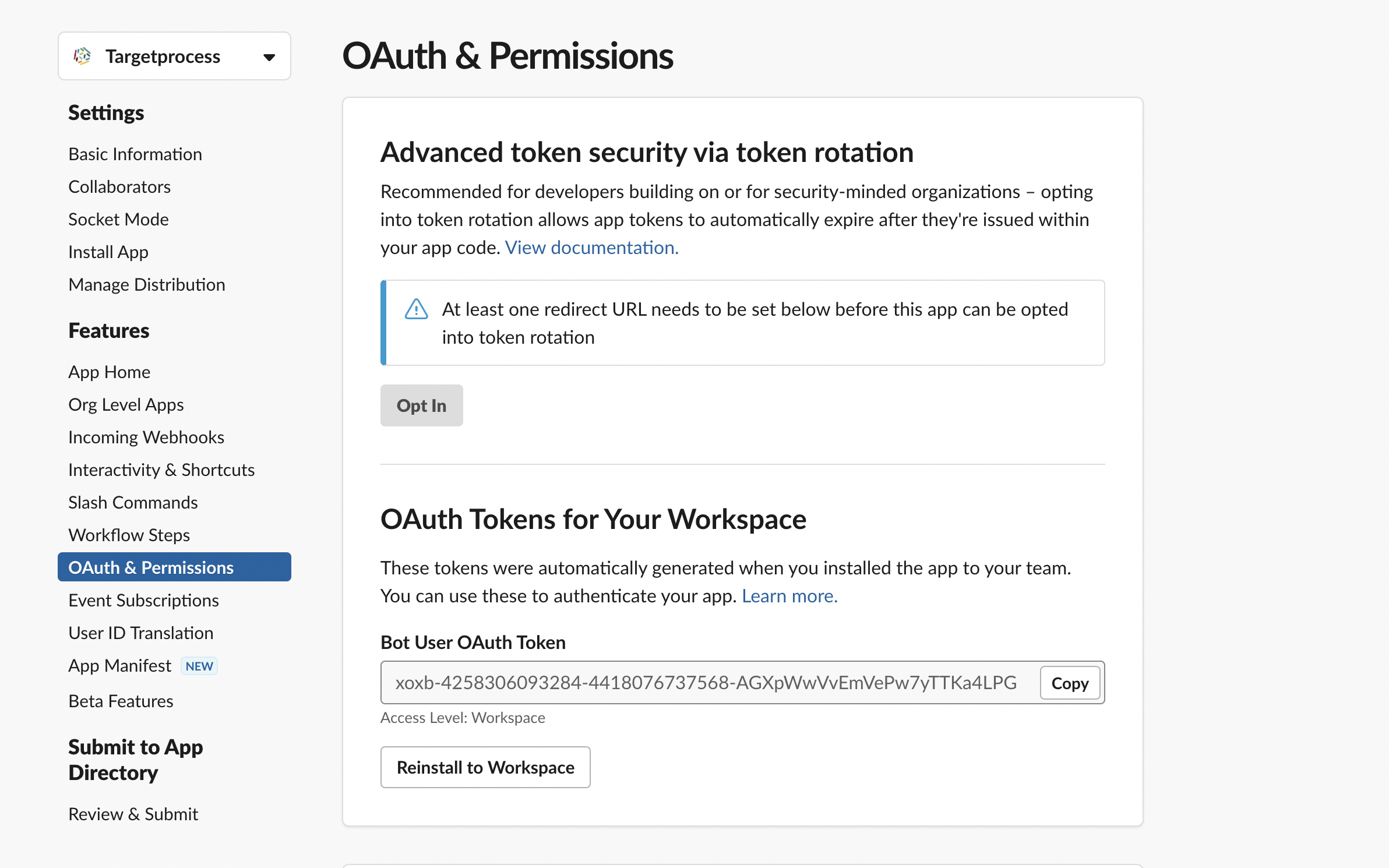Viewport: 1389px width, 868px height.
Task: Open the App Manifest page
Action: (x=119, y=666)
